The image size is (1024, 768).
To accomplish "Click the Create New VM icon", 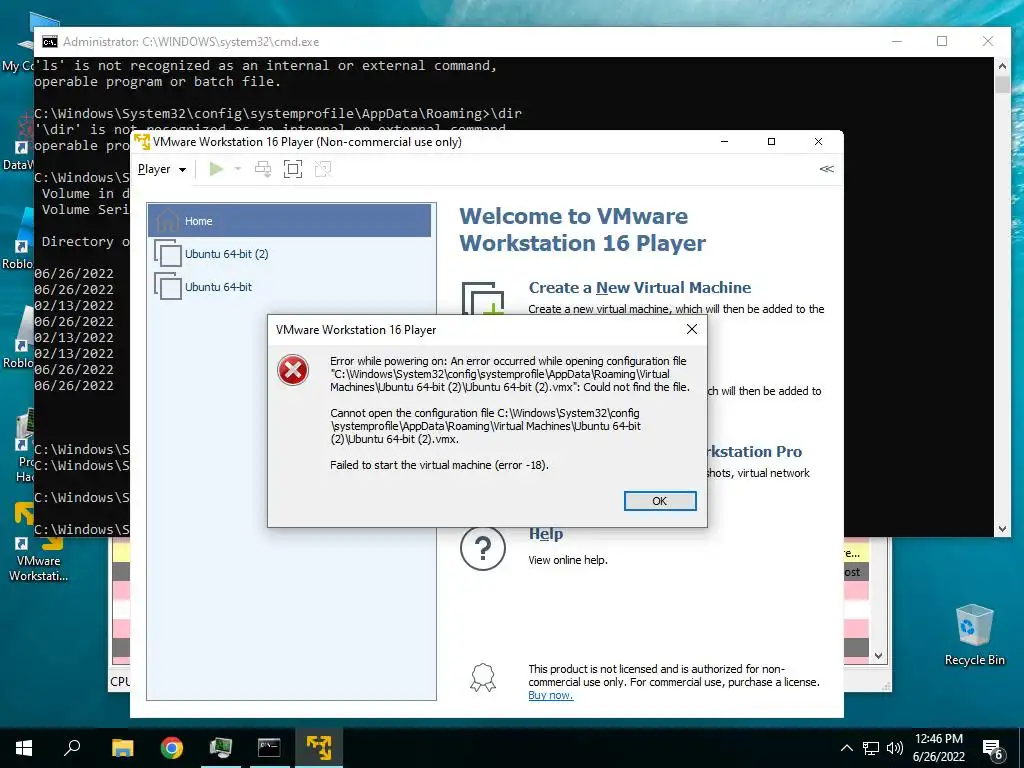I will [483, 298].
